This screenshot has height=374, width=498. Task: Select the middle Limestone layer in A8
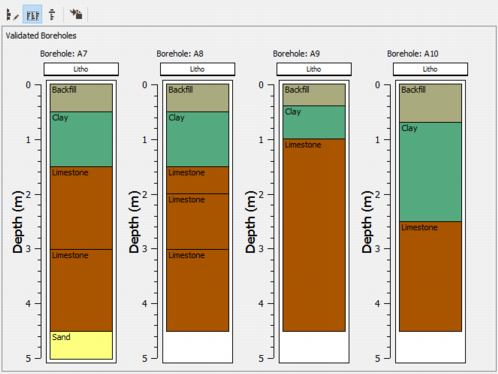pyautogui.click(x=198, y=221)
